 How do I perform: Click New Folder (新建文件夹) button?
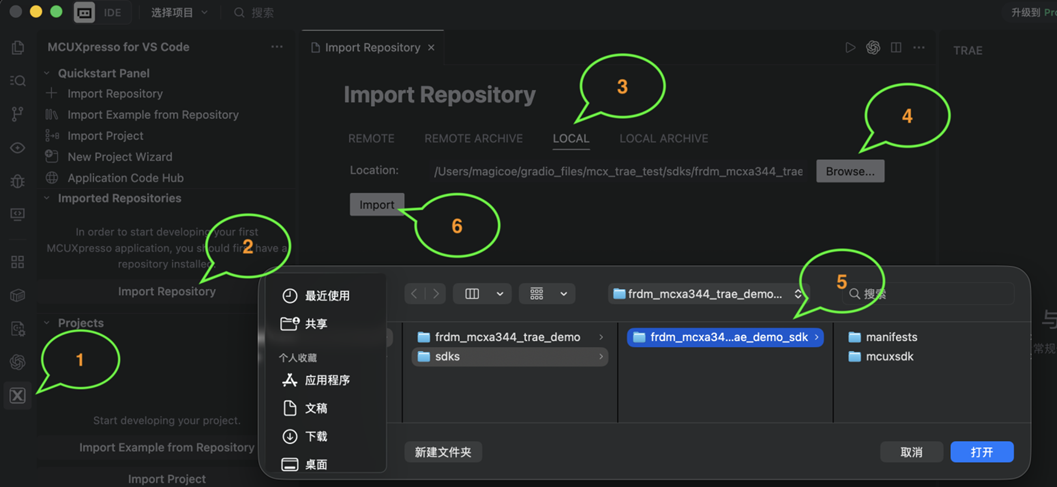[x=443, y=452]
